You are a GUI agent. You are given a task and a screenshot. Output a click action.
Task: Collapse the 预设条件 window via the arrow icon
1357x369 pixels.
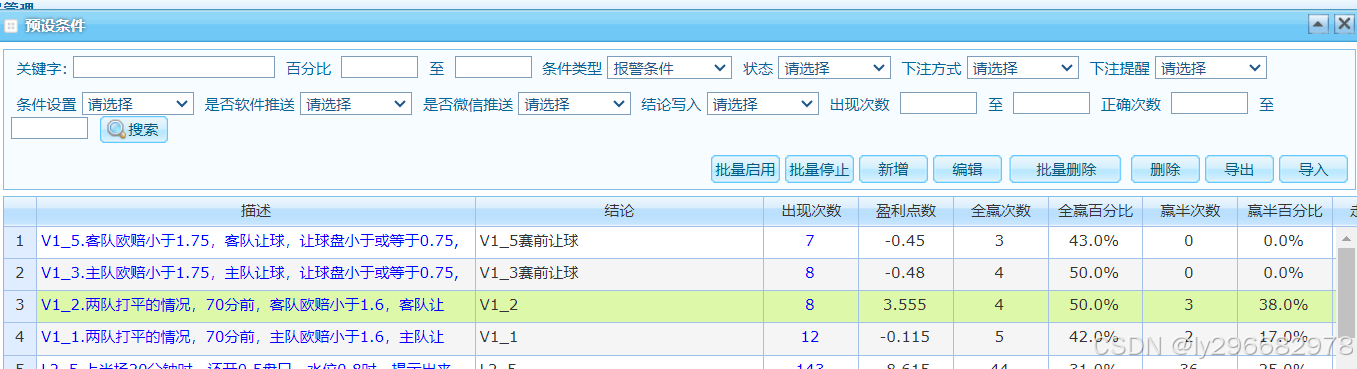(x=1318, y=24)
